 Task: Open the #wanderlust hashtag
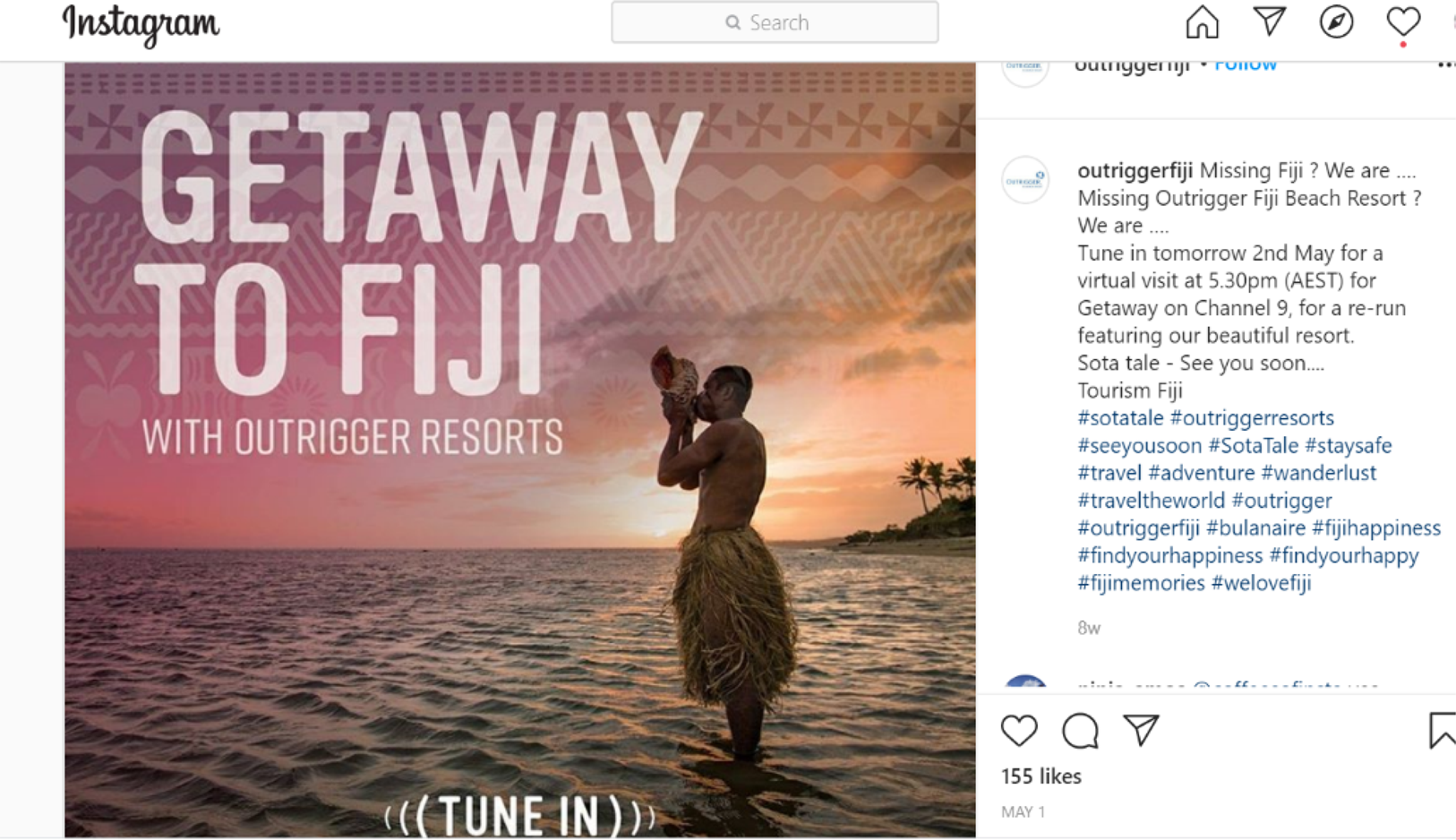[1318, 472]
